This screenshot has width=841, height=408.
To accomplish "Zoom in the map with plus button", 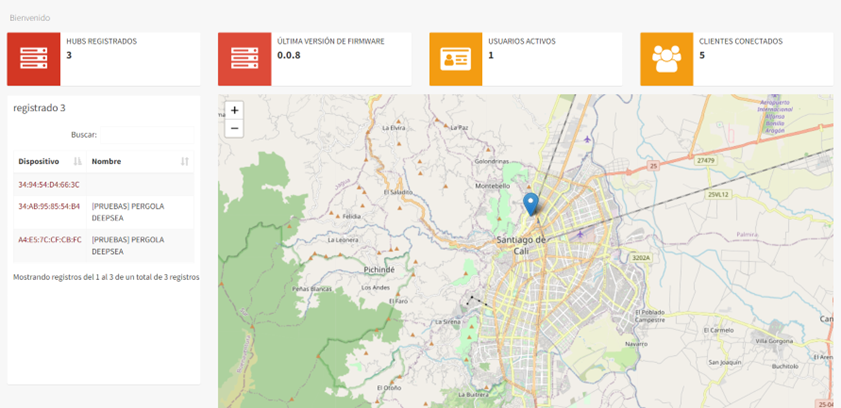I will pyautogui.click(x=234, y=110).
